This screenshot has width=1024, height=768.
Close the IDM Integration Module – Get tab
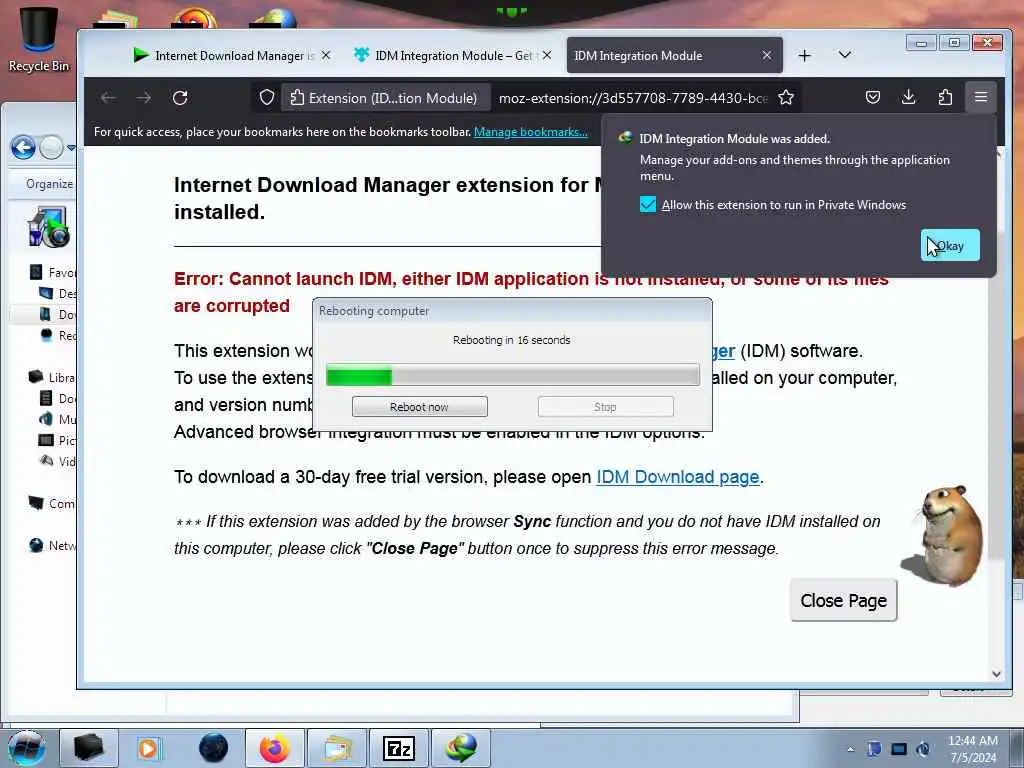click(x=547, y=56)
